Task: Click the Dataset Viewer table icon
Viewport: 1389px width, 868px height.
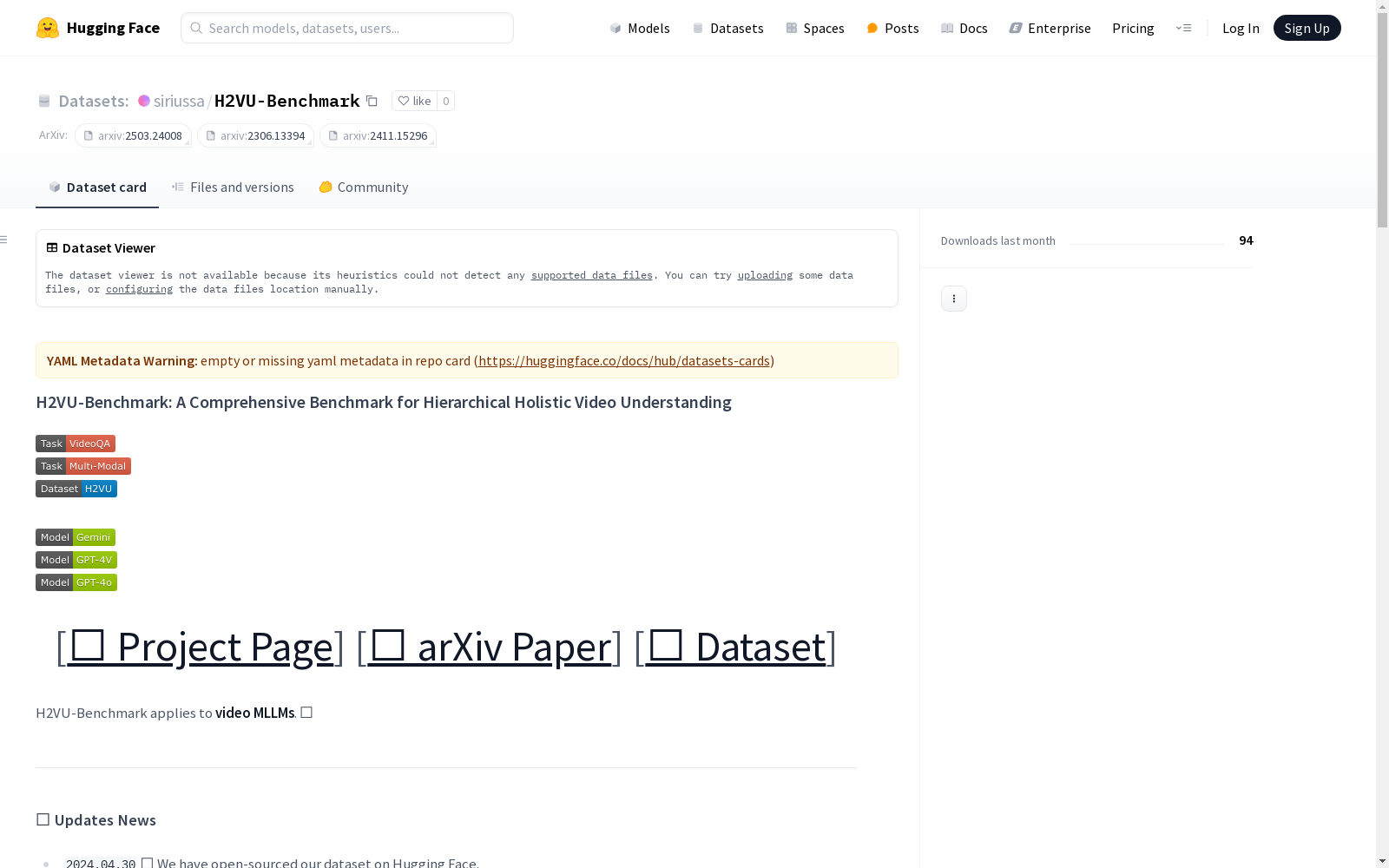Action: coord(52,247)
